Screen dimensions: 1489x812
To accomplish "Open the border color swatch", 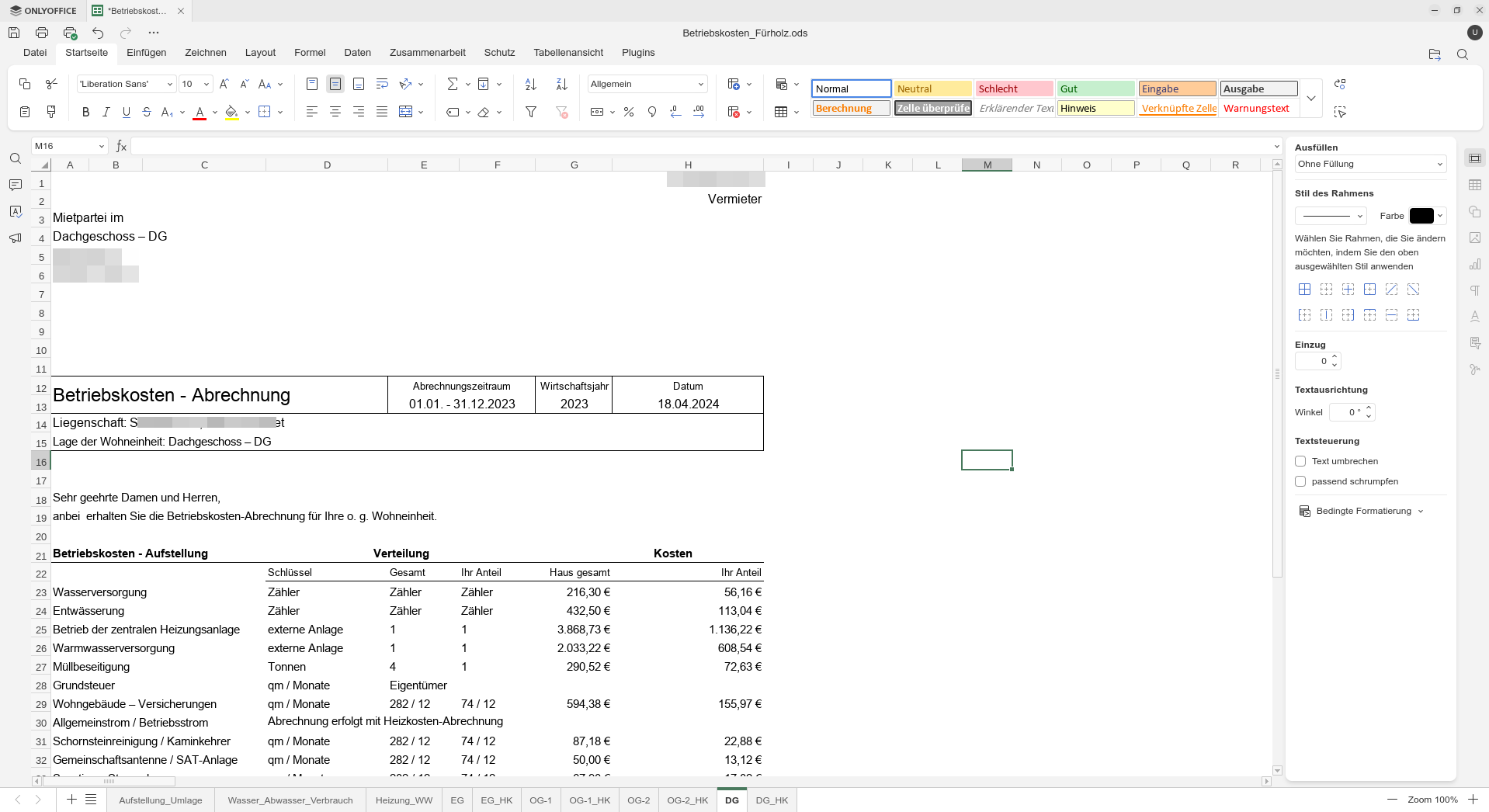I will pos(1421,216).
